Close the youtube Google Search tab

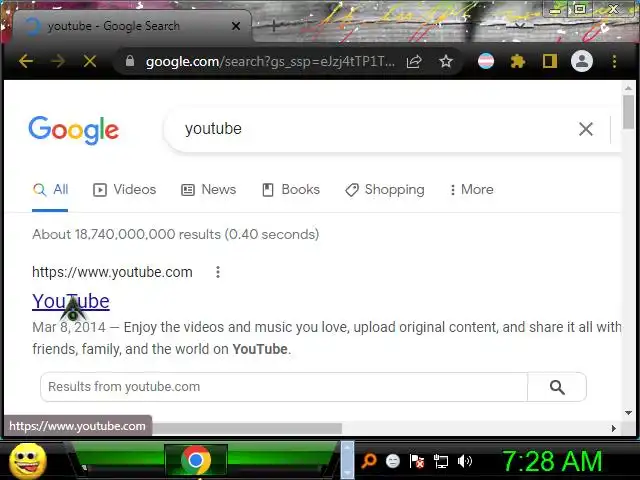(236, 26)
